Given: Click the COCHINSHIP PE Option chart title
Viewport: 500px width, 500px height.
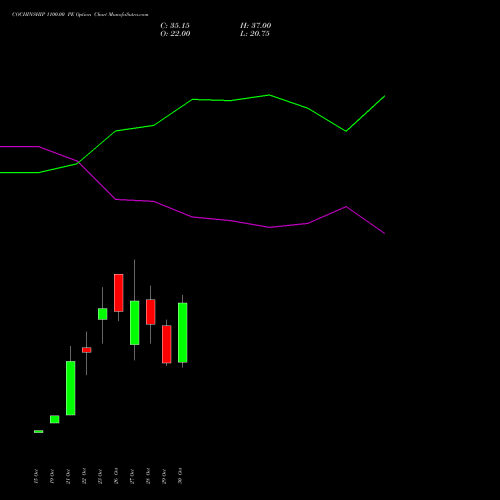Looking at the screenshot, I should [80, 14].
